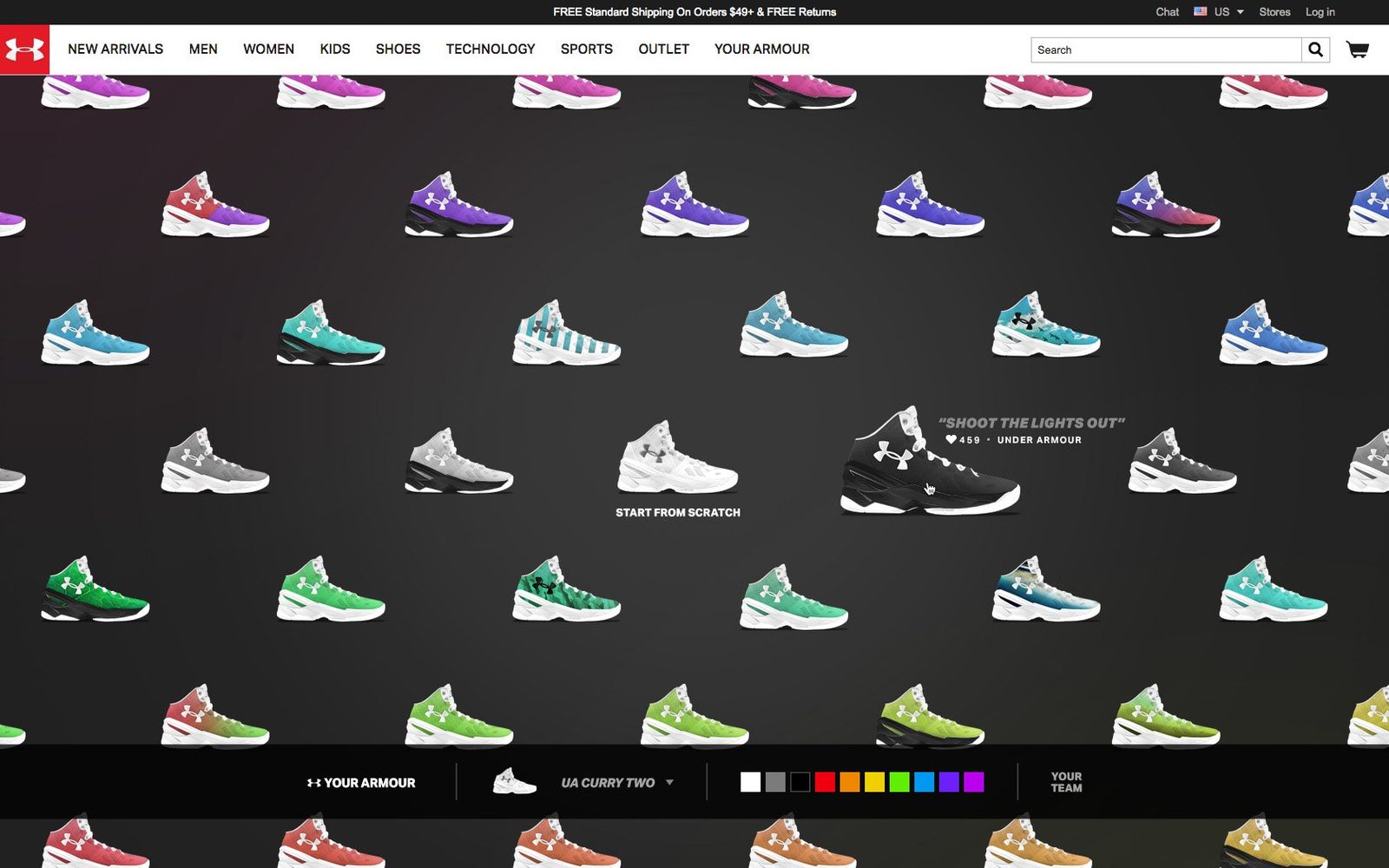
Task: Select the green camo shoe with black logo
Action: (x=566, y=589)
